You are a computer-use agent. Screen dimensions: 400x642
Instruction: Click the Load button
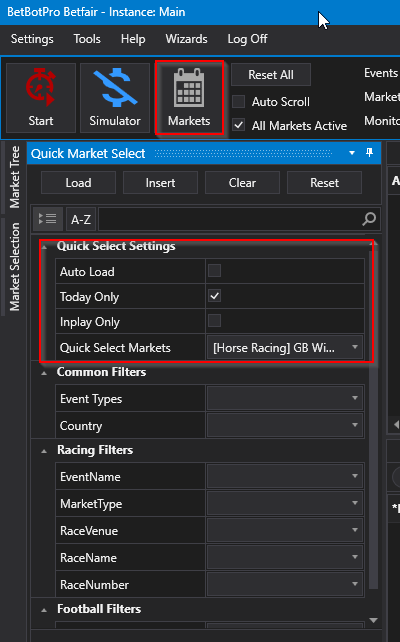[x=78, y=183]
